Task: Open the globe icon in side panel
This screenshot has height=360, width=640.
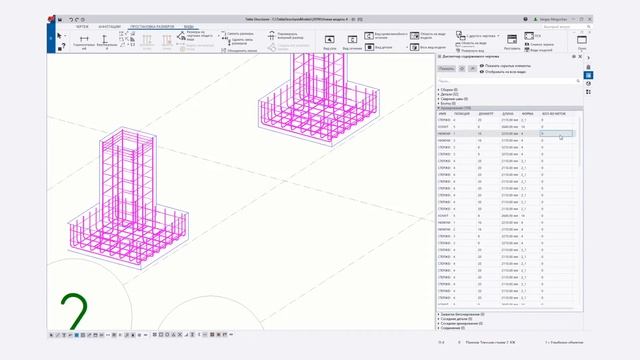Action: (x=588, y=84)
